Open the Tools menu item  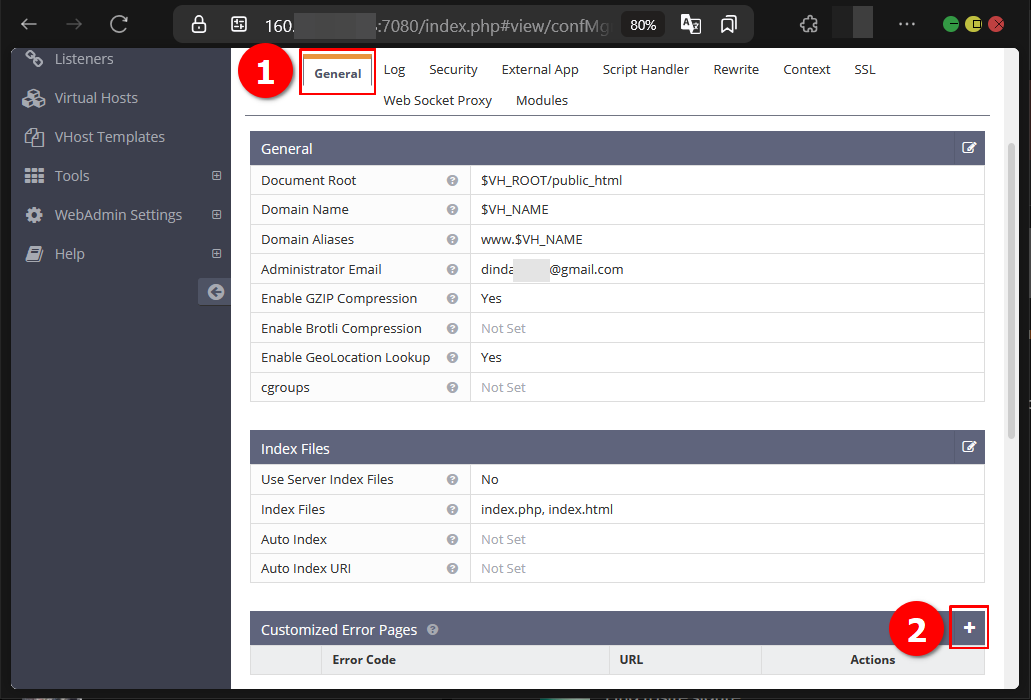[72, 175]
